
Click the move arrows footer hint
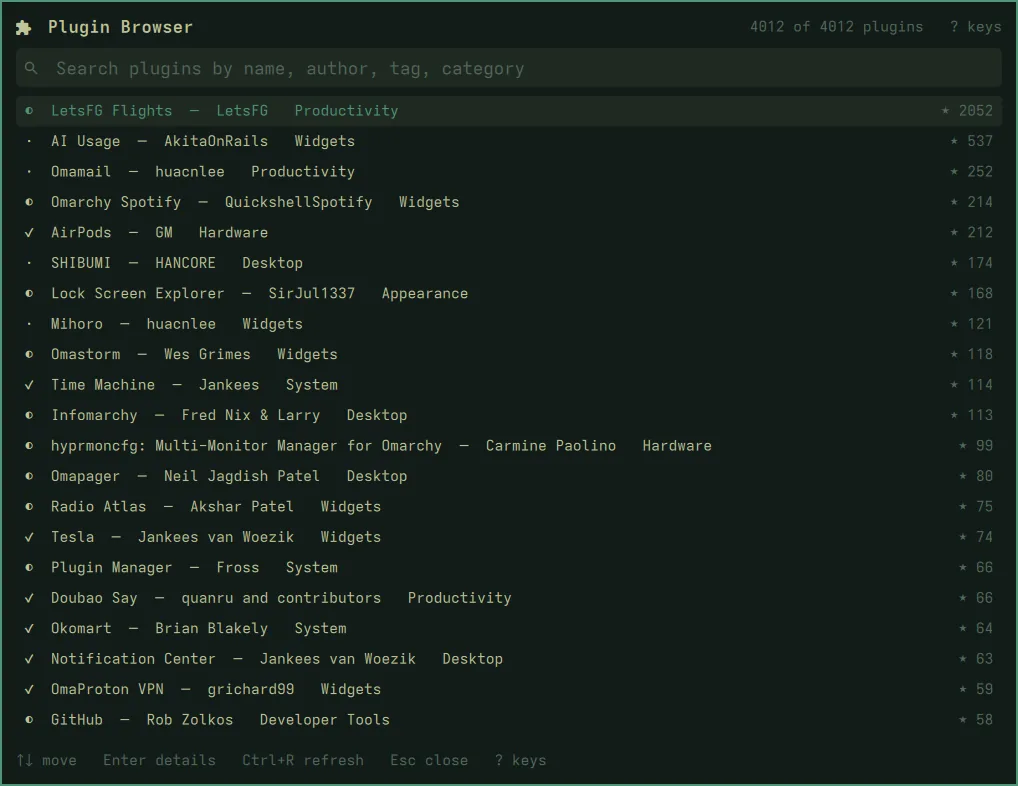pyautogui.click(x=47, y=760)
